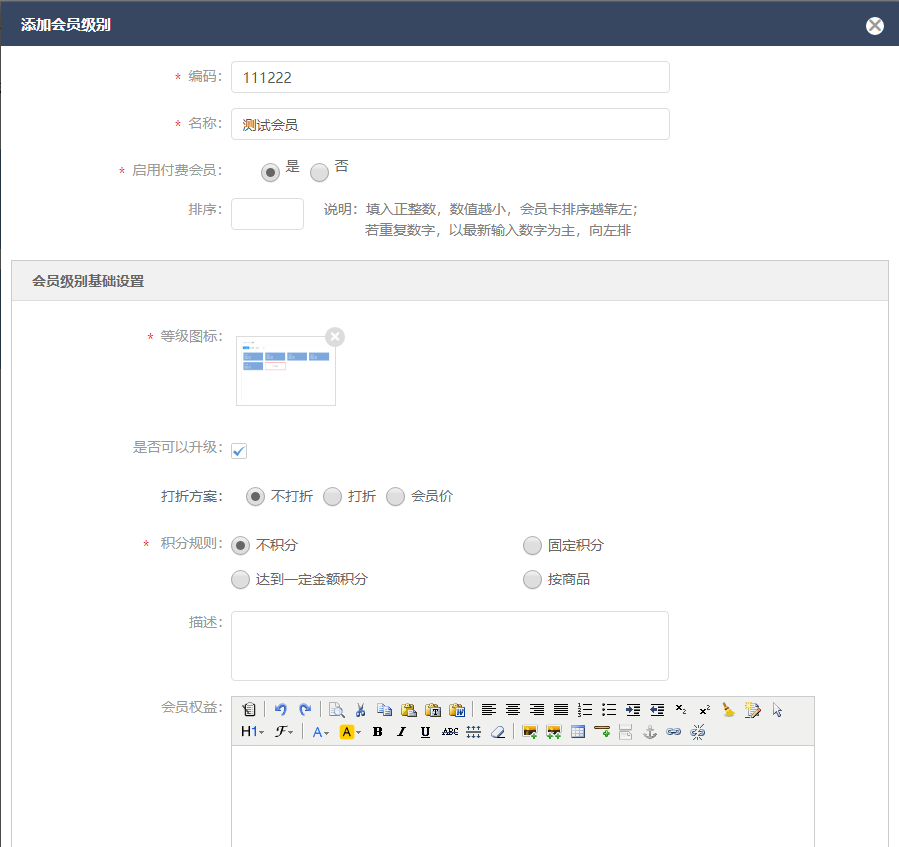Align text right in editor
899x847 pixels.
[x=537, y=710]
